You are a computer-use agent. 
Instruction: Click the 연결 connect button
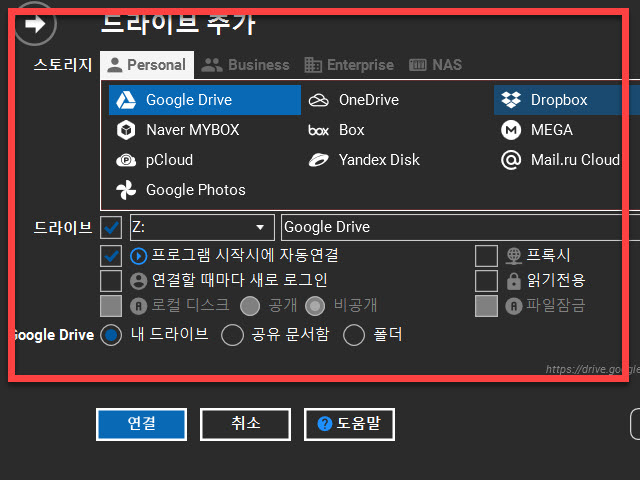click(142, 424)
